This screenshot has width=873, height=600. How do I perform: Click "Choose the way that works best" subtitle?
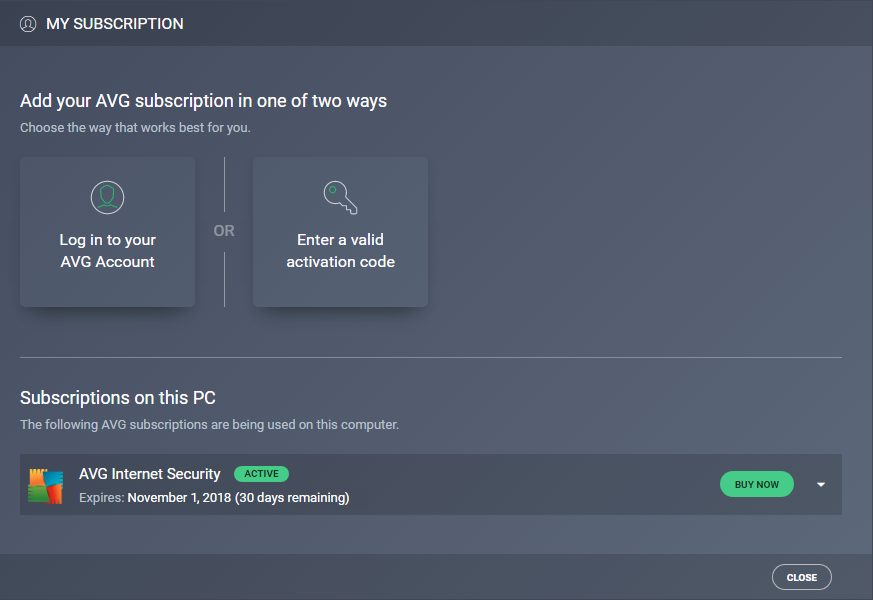pos(135,128)
